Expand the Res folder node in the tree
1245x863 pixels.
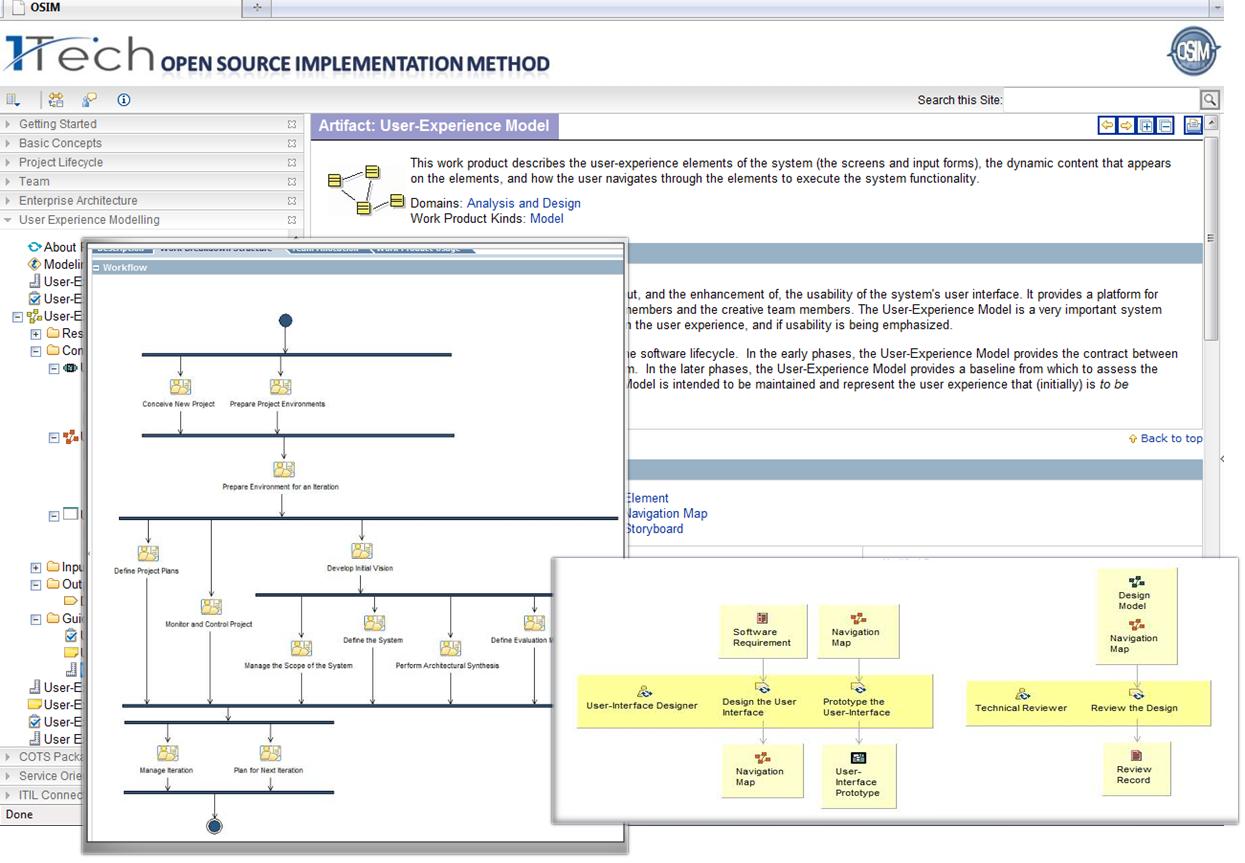[x=36, y=334]
